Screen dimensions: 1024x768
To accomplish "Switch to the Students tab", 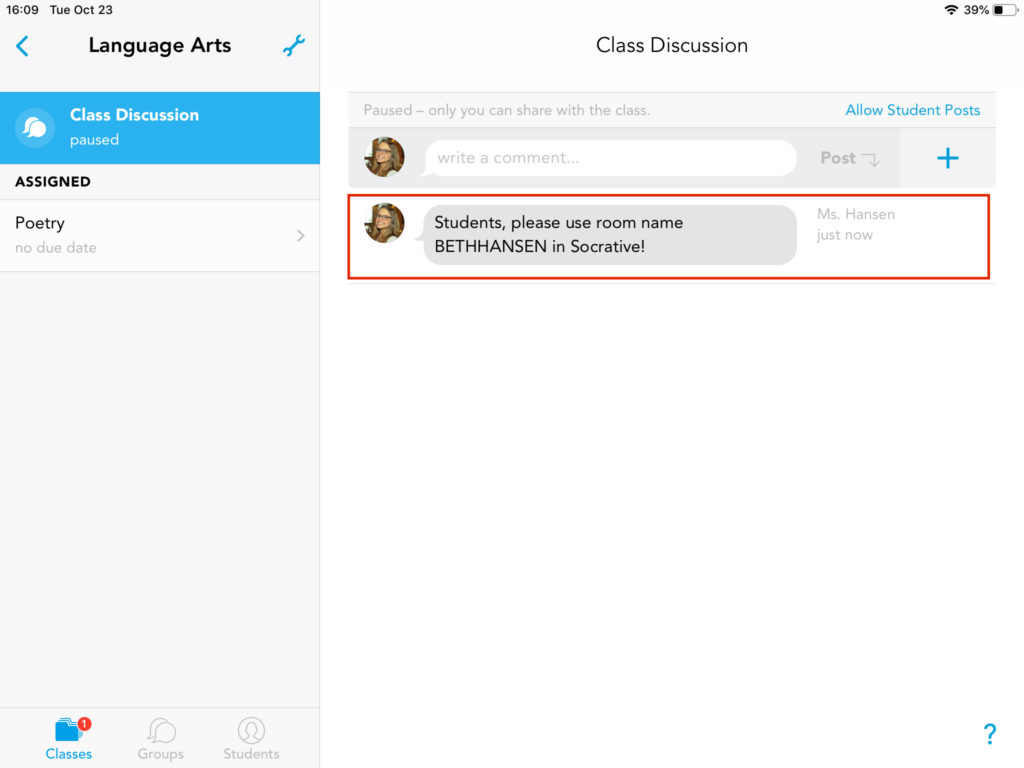I will [251, 739].
